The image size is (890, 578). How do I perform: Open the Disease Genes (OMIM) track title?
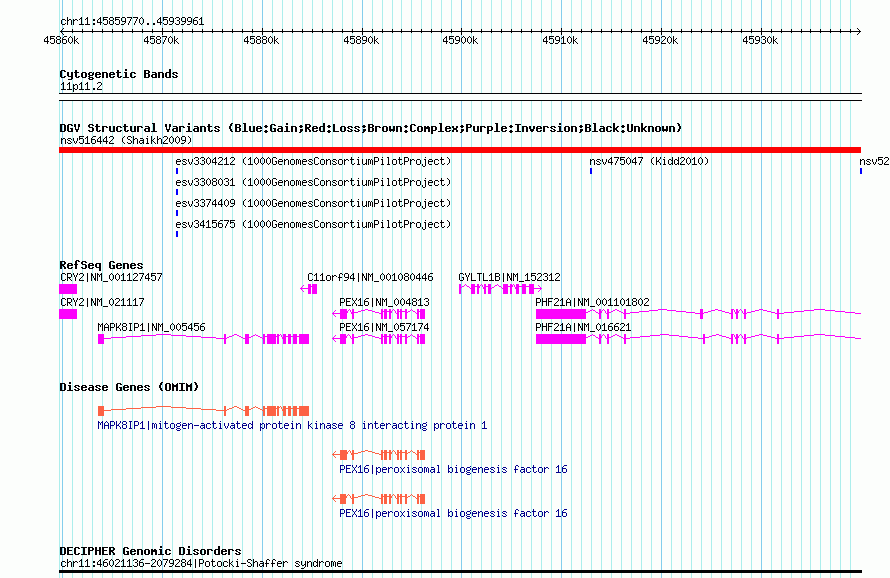click(129, 387)
